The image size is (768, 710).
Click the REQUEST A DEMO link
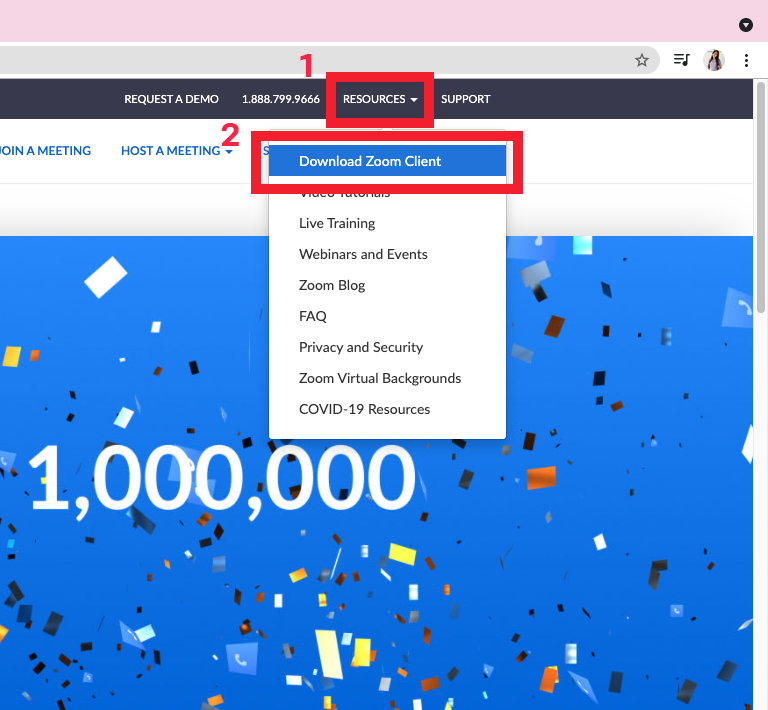(x=171, y=99)
